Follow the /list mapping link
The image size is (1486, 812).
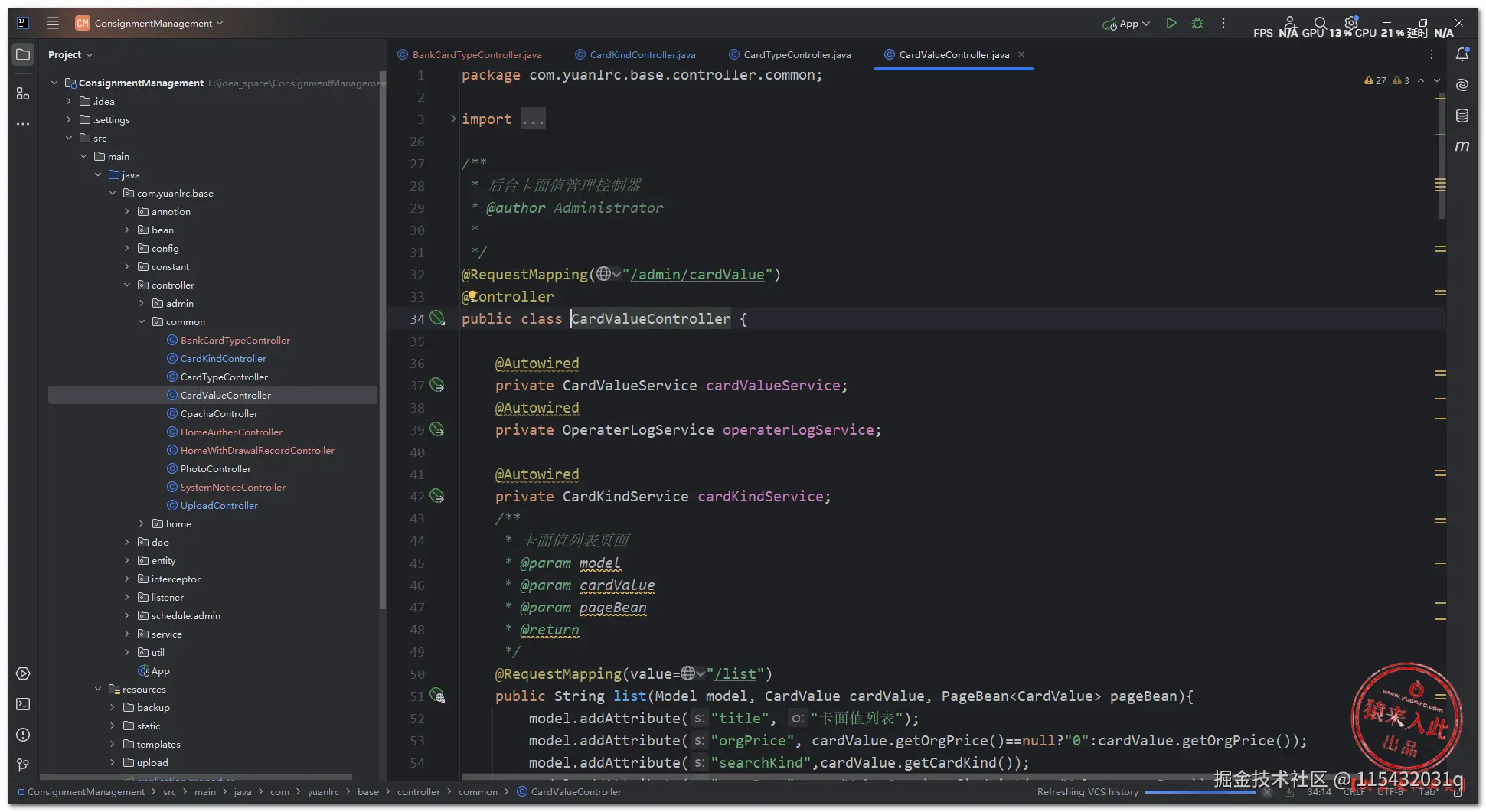(x=735, y=673)
